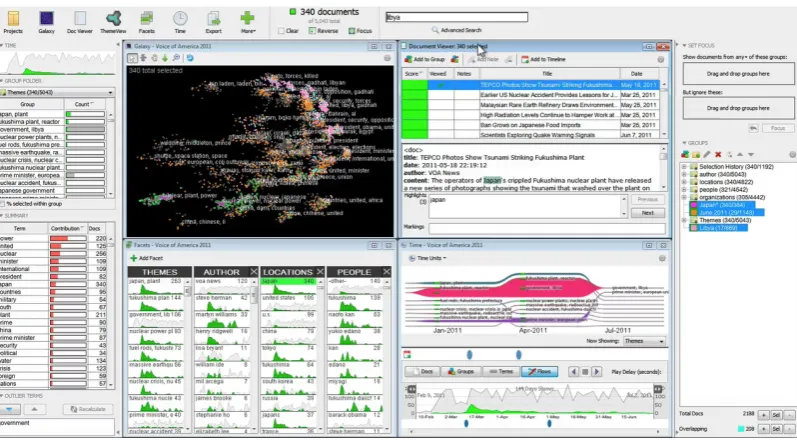This screenshot has width=797, height=440.
Task: Select the zoom magnifier tool in Galaxy
Action: click(176, 58)
